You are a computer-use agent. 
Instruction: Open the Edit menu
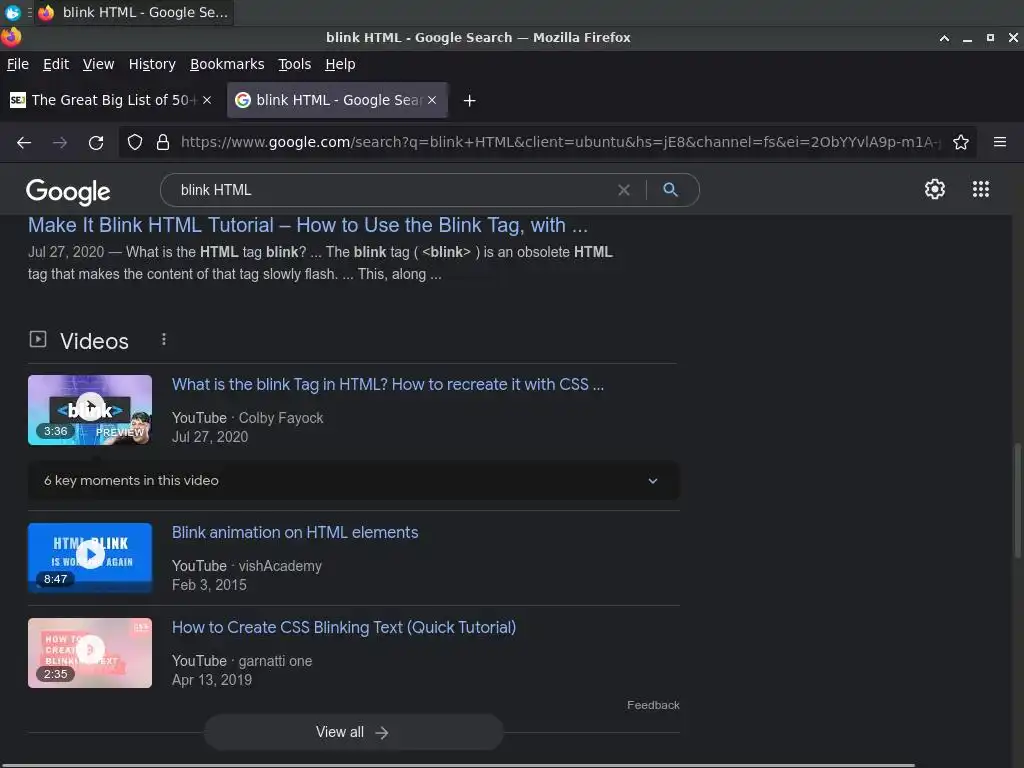click(x=56, y=64)
